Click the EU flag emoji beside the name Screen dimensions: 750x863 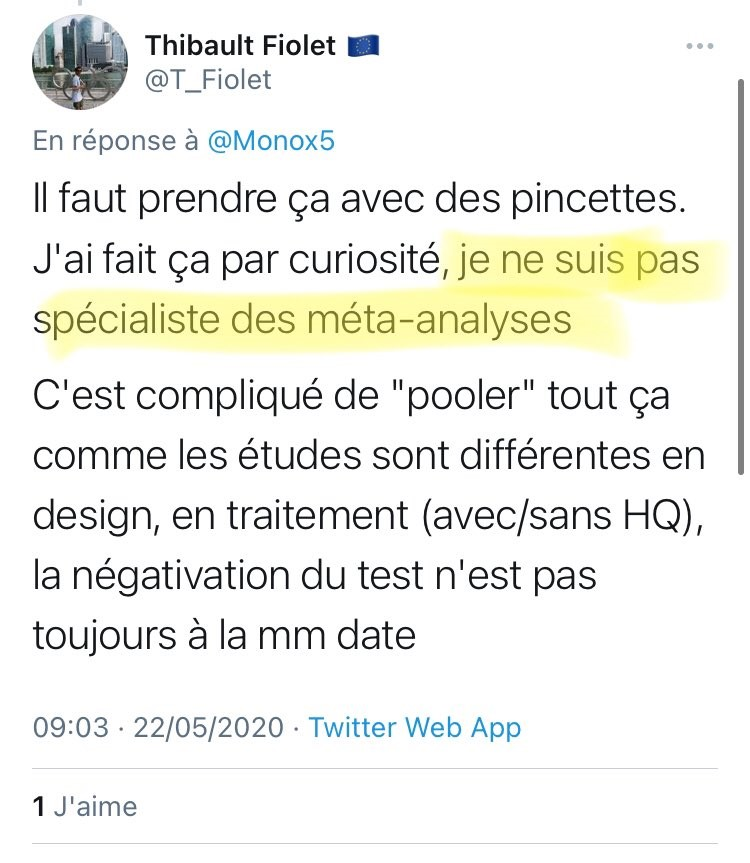pos(361,46)
